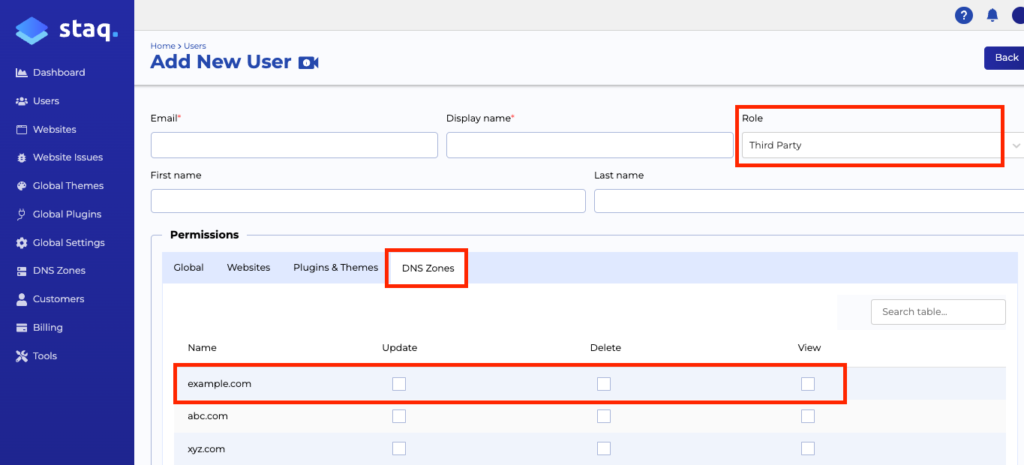Click the video camera icon beside the title
The width and height of the screenshot is (1024, 465).
[308, 63]
